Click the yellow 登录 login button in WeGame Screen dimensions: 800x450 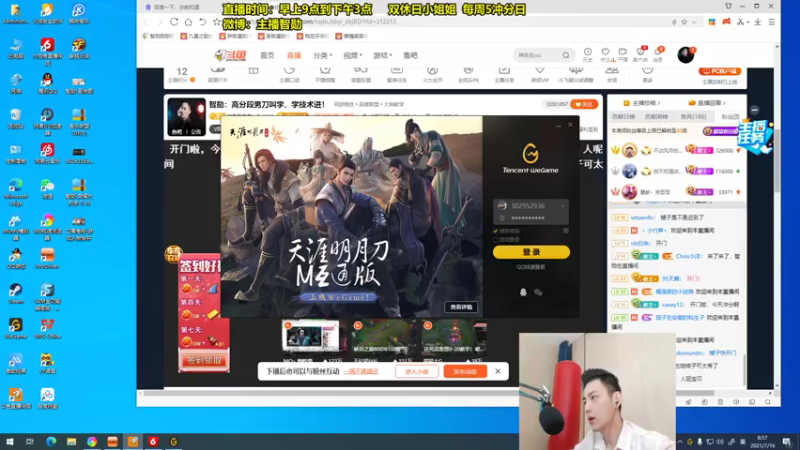click(531, 252)
